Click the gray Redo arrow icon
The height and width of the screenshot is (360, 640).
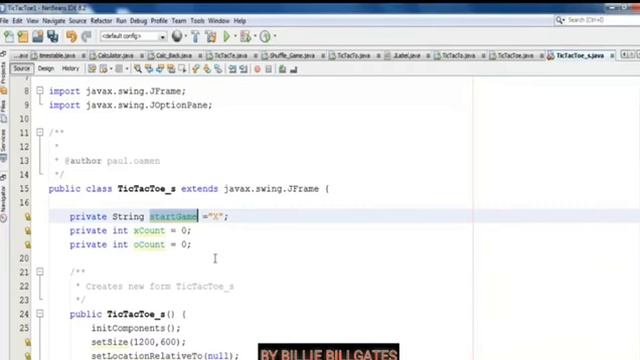(x=86, y=37)
